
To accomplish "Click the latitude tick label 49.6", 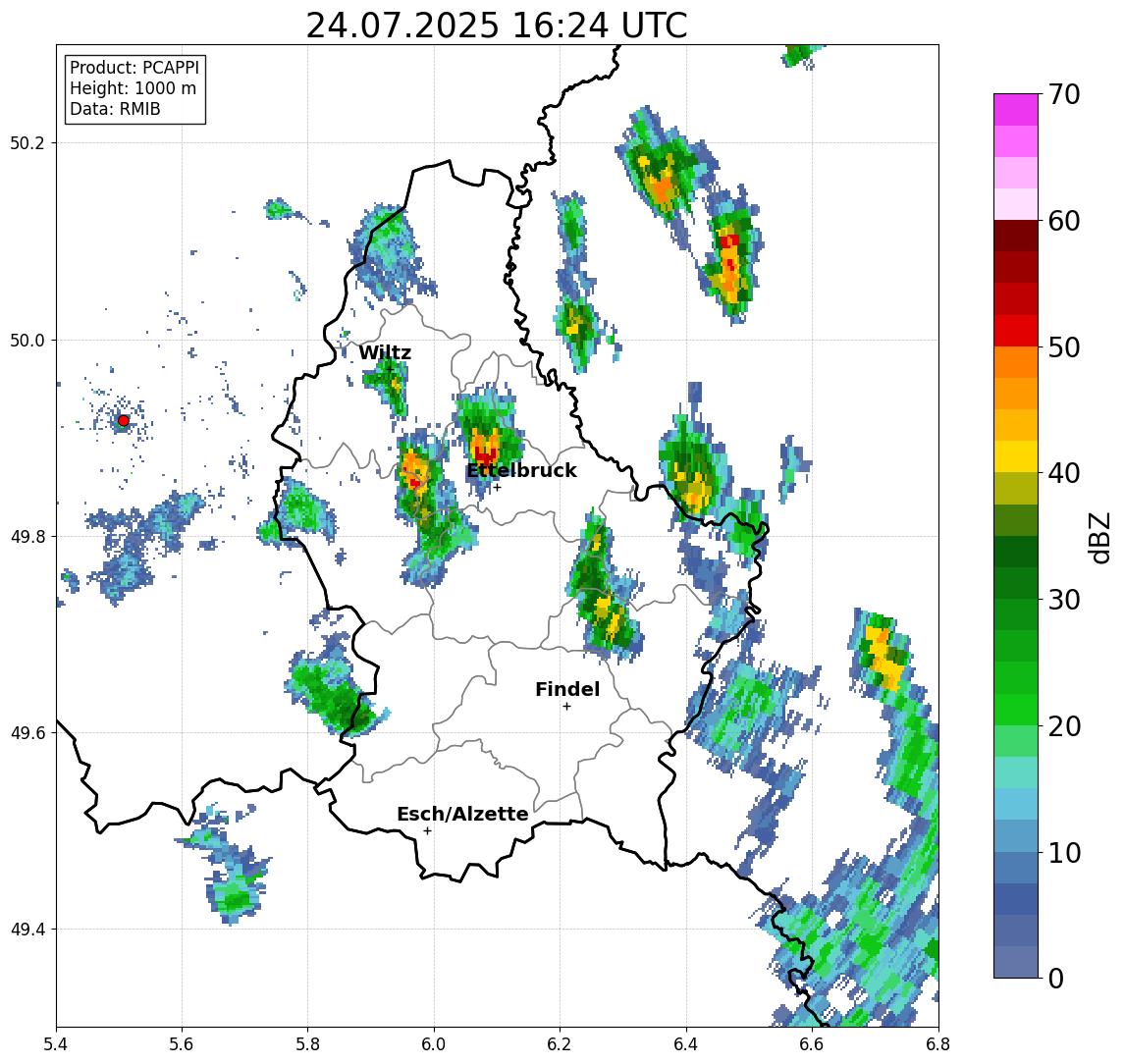I will [27, 733].
